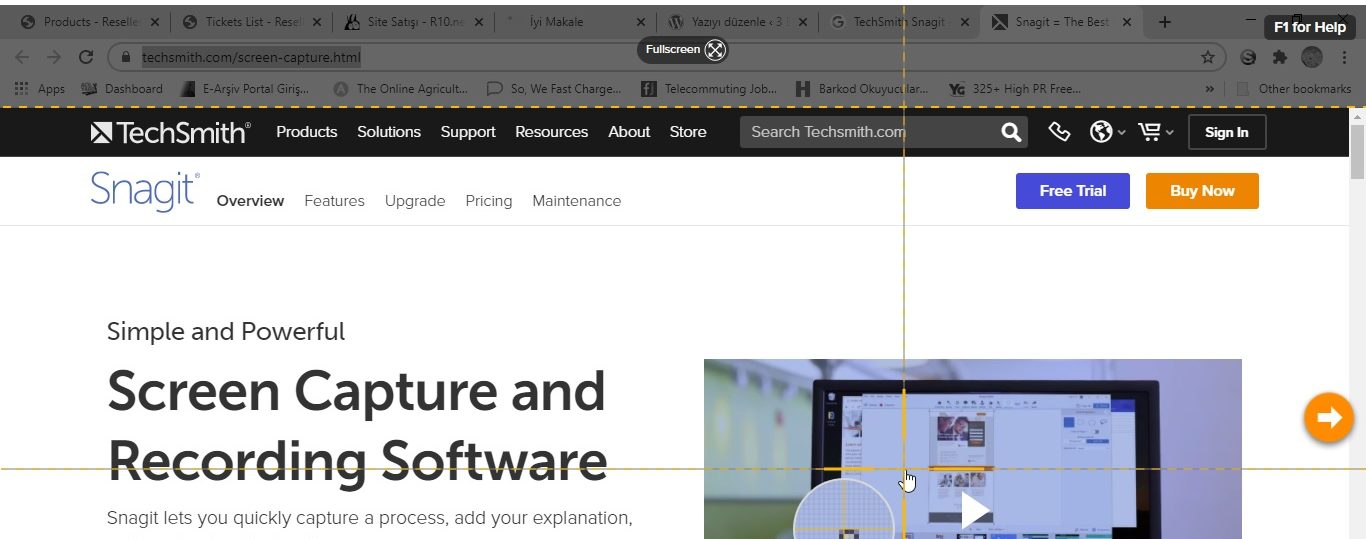1366x539 pixels.
Task: Click the 'Simple and Powerful' heading text
Action: (x=226, y=331)
